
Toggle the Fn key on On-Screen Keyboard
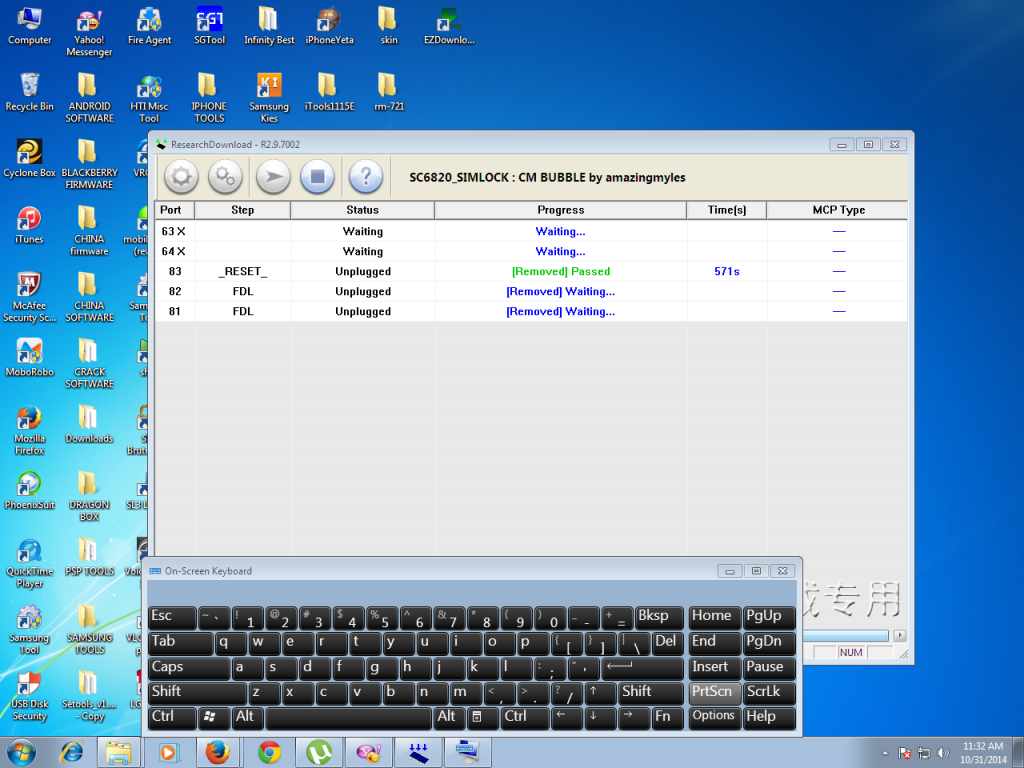[663, 716]
